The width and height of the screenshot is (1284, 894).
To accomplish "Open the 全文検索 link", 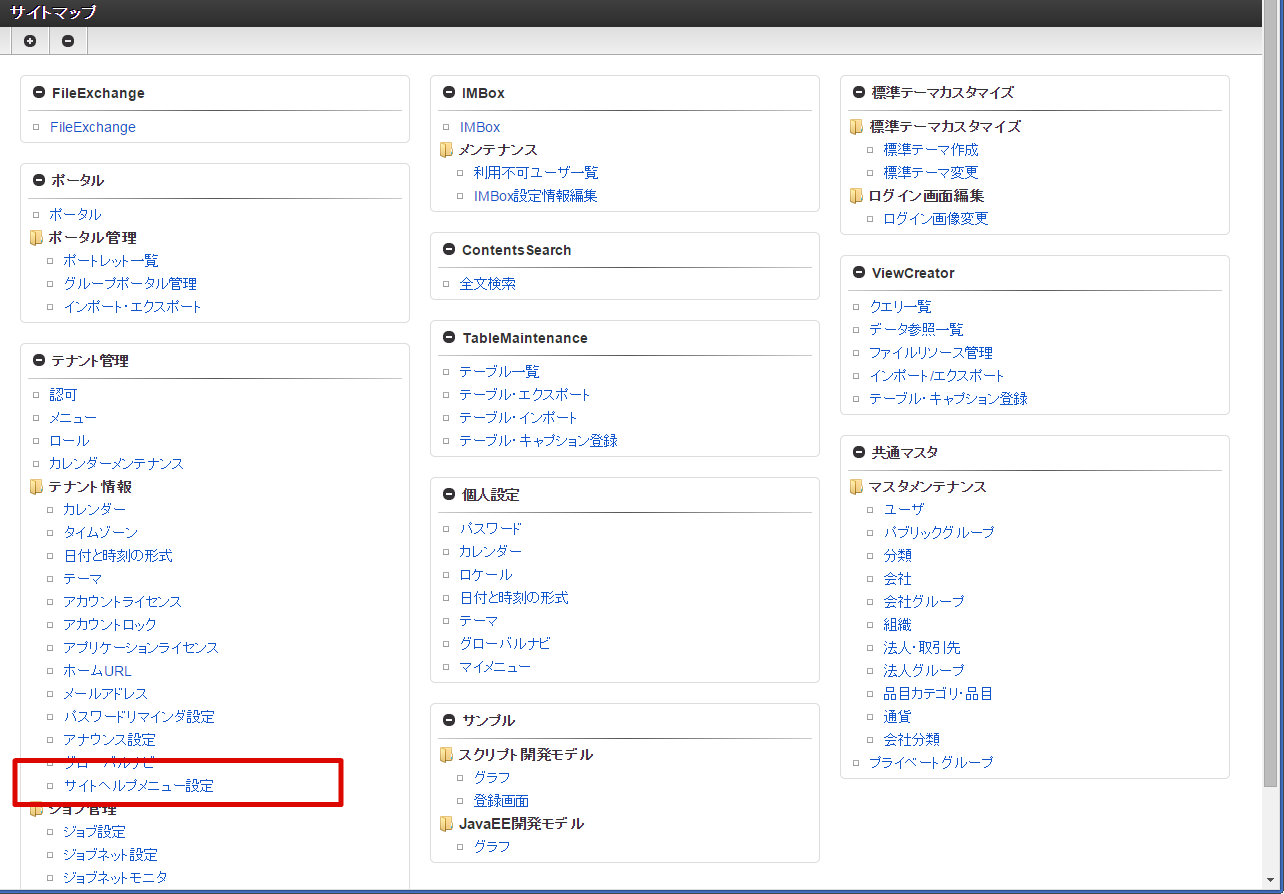I will [487, 284].
